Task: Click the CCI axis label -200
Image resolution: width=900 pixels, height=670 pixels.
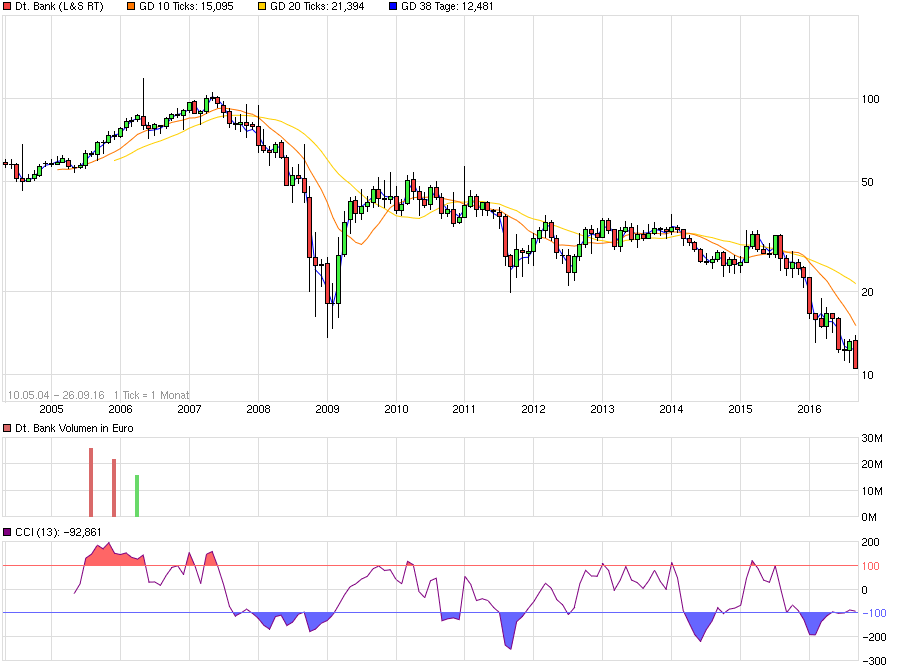Action: [x=874, y=637]
